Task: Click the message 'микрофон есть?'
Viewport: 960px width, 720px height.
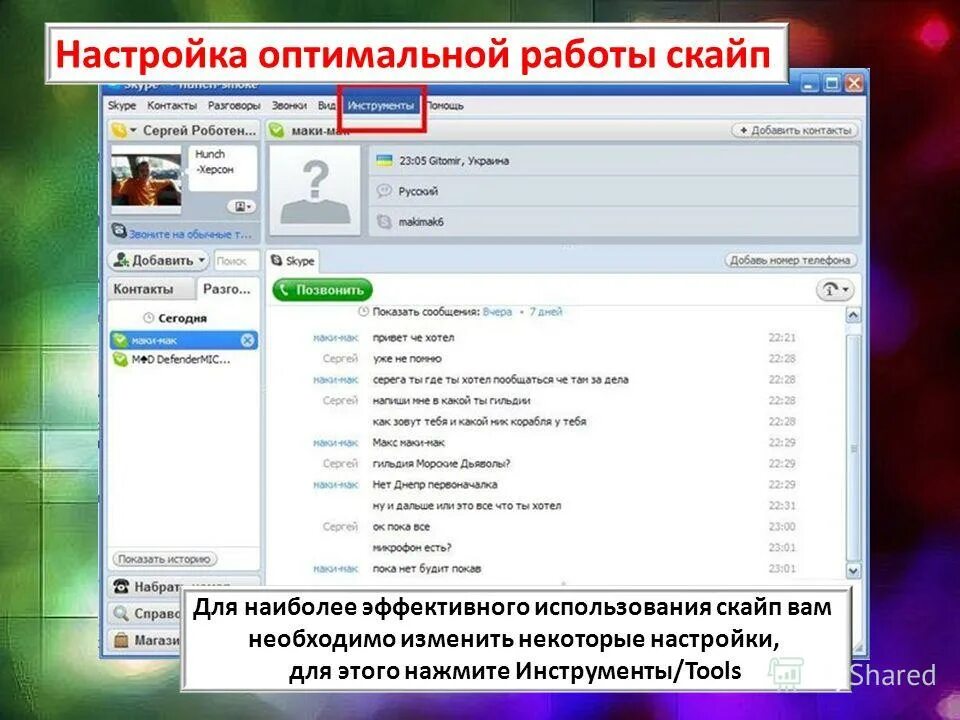Action: pos(412,547)
